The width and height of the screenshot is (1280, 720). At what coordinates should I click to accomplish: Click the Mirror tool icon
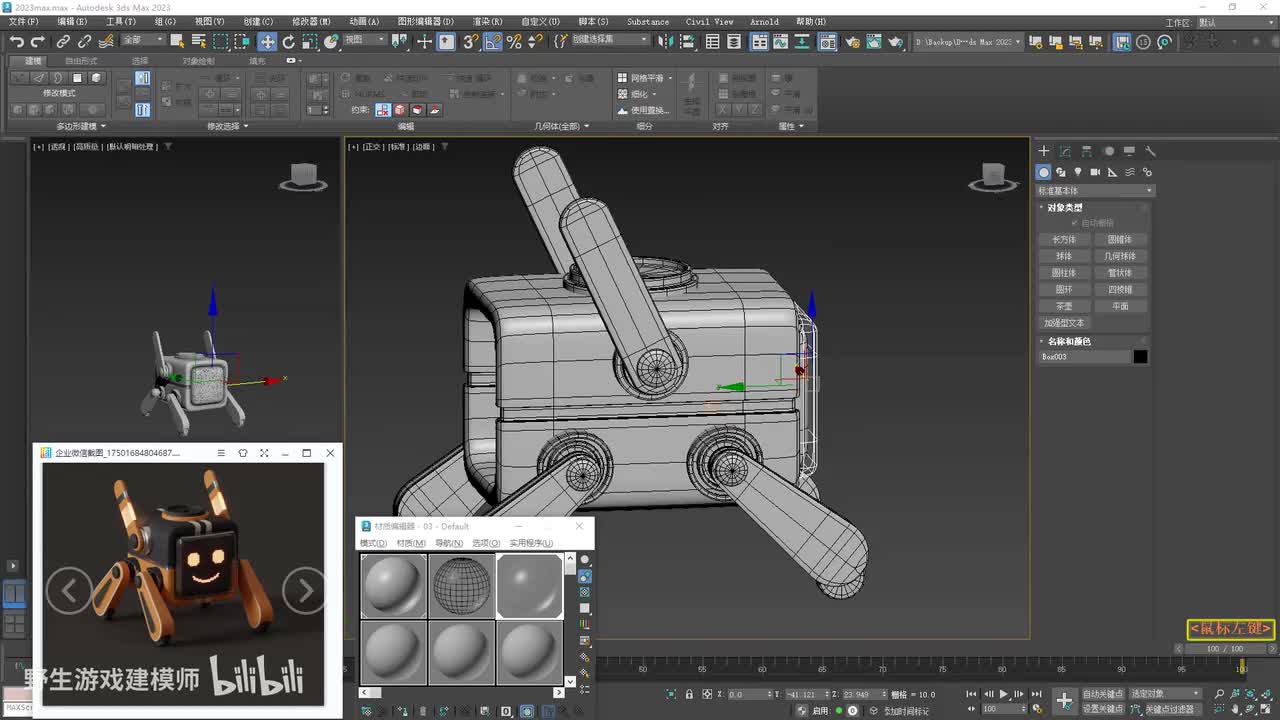[x=667, y=41]
